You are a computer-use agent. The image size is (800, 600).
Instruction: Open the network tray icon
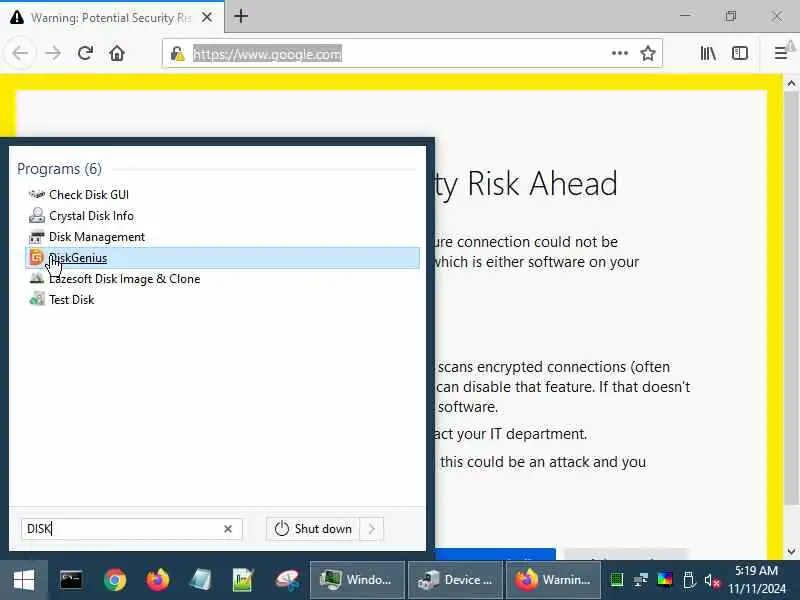point(640,580)
